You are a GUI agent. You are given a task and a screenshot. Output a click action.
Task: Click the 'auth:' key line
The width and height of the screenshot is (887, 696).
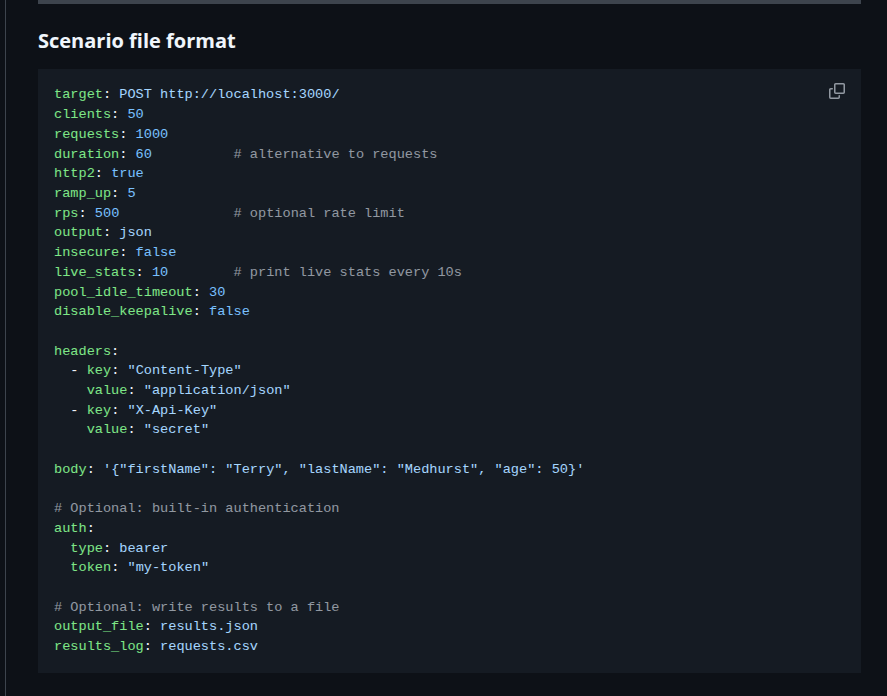tap(74, 528)
